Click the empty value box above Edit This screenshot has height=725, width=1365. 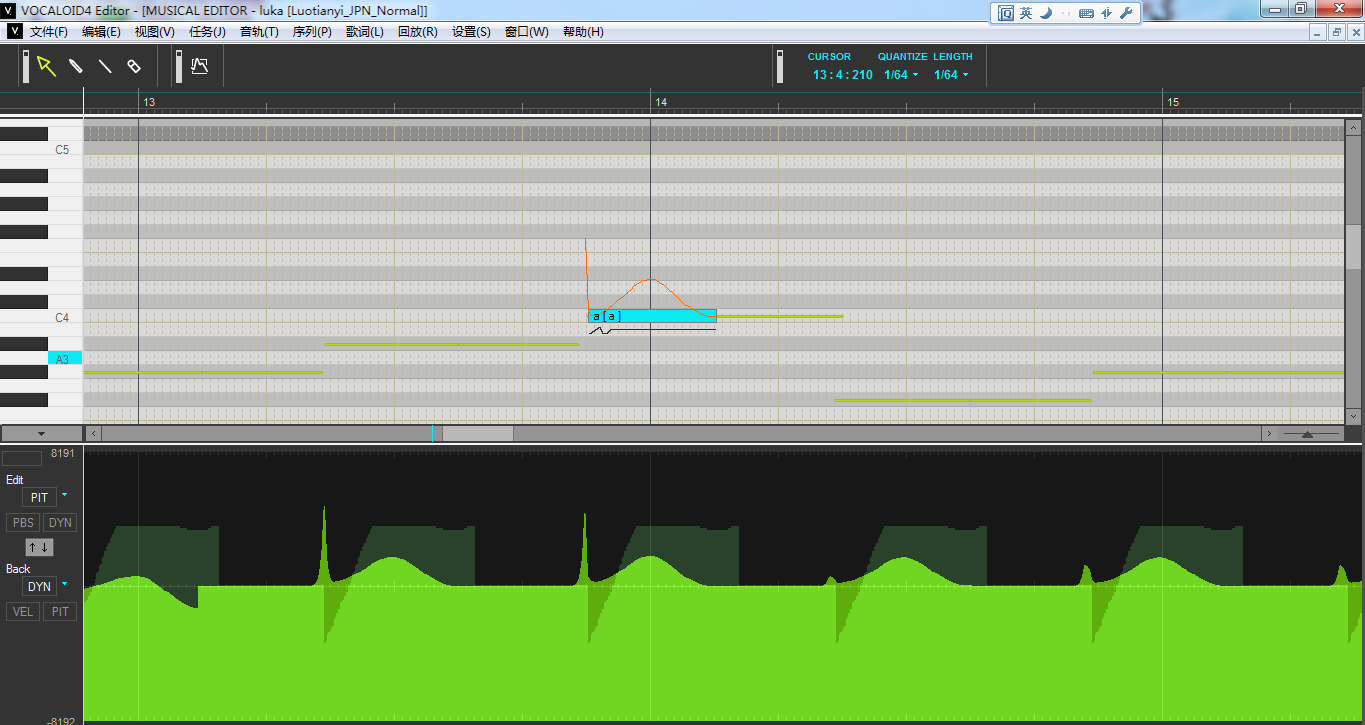tap(22, 458)
